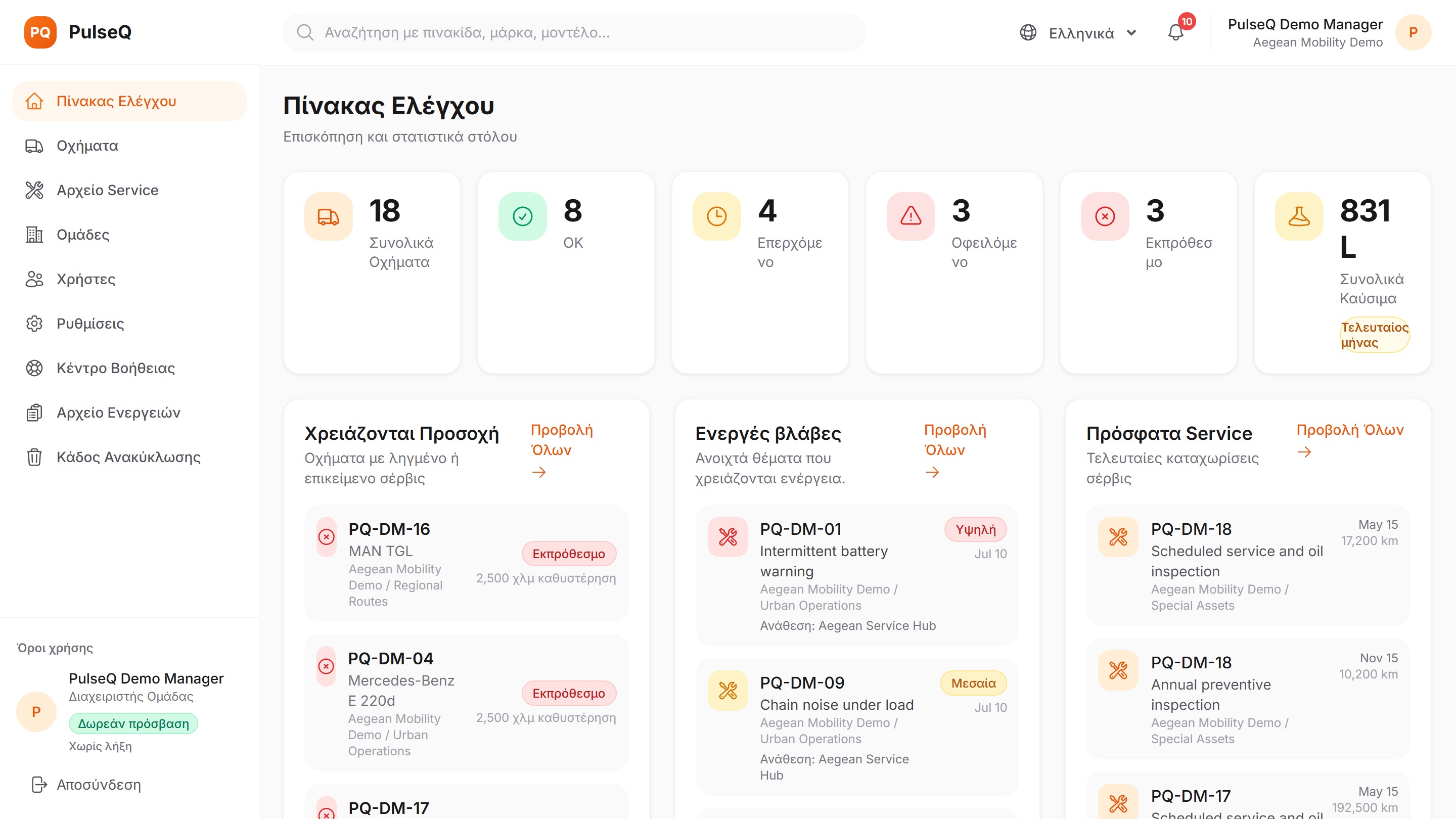Open Χρήστες in the sidebar
Viewport: 1456px width, 819px height.
point(129,279)
